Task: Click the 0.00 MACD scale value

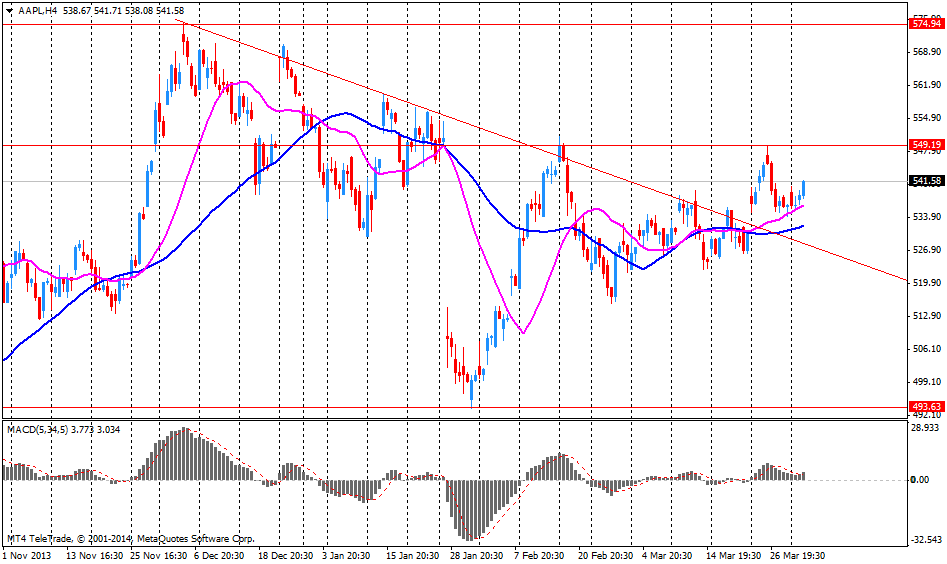Action: click(x=920, y=480)
